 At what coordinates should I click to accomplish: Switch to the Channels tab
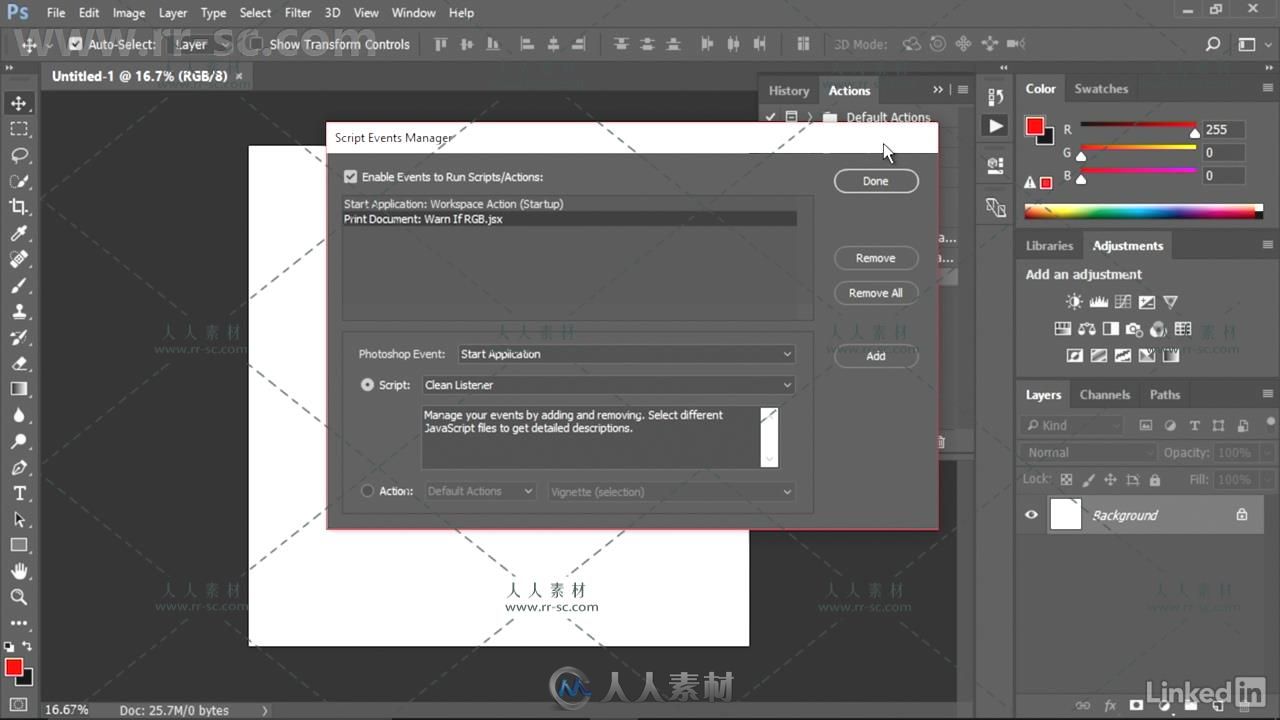[x=1105, y=394]
